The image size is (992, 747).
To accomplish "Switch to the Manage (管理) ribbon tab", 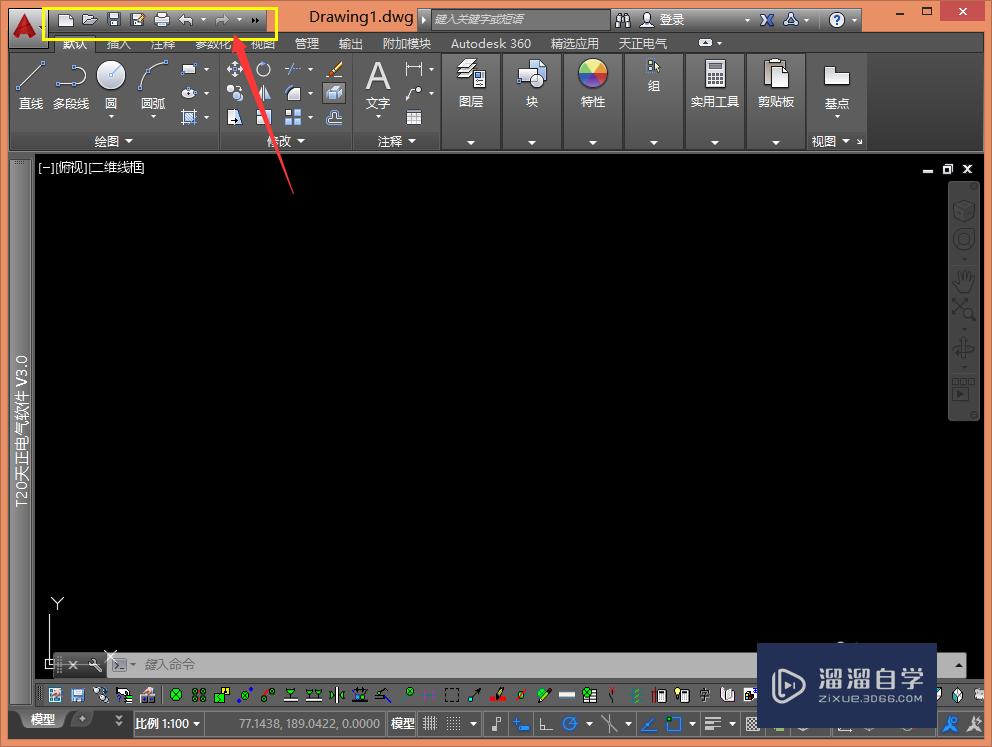I will pos(307,44).
